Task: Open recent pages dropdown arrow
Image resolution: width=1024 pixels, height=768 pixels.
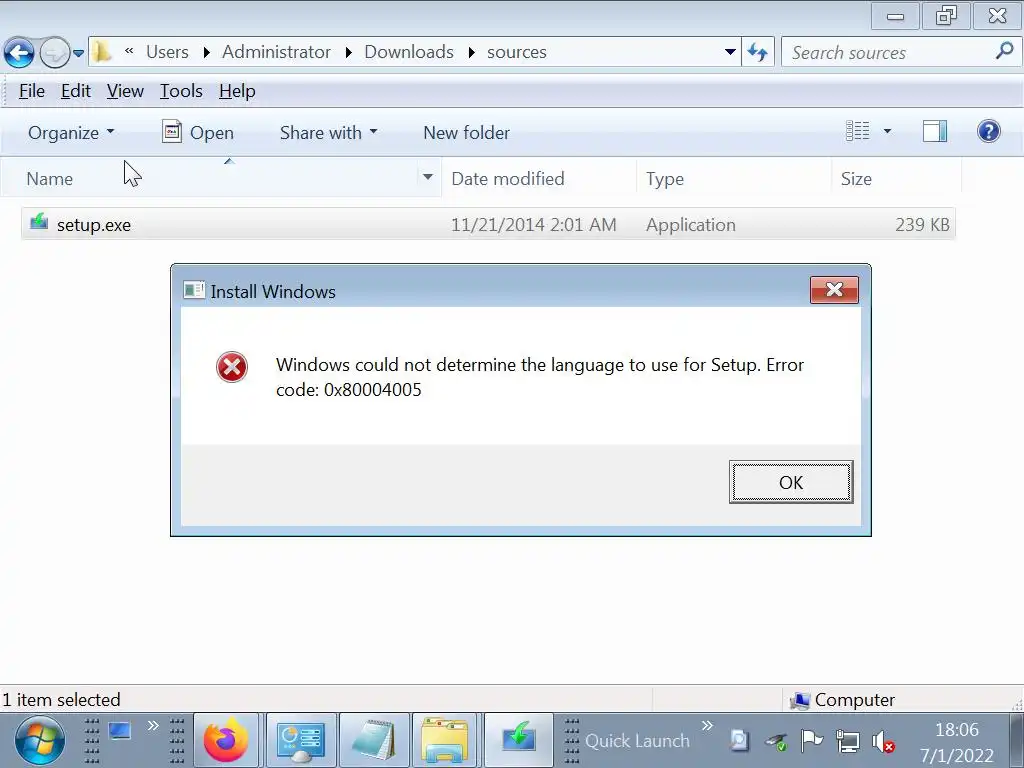Action: [78, 53]
